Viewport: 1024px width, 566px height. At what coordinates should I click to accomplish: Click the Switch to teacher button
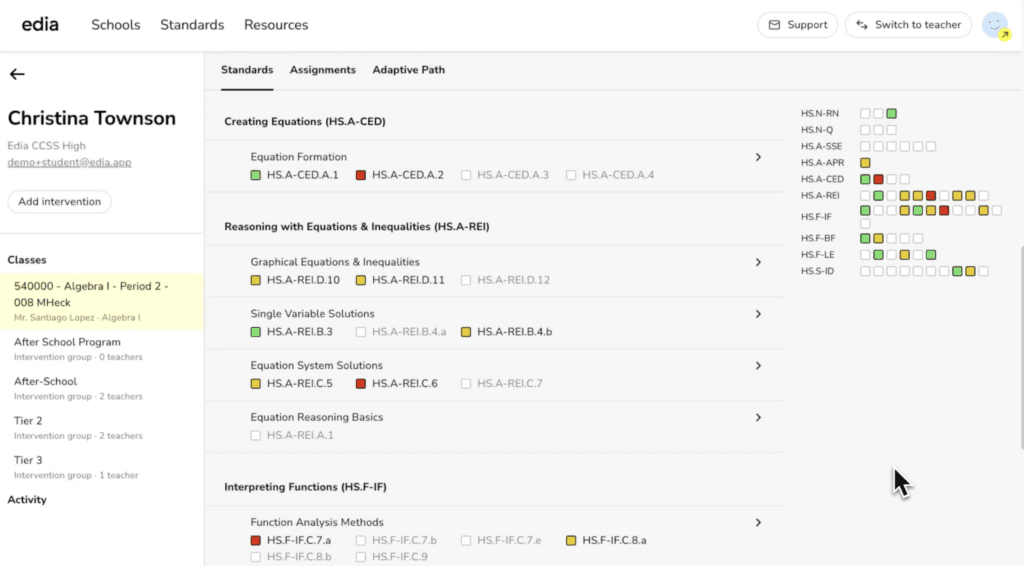pos(908,25)
